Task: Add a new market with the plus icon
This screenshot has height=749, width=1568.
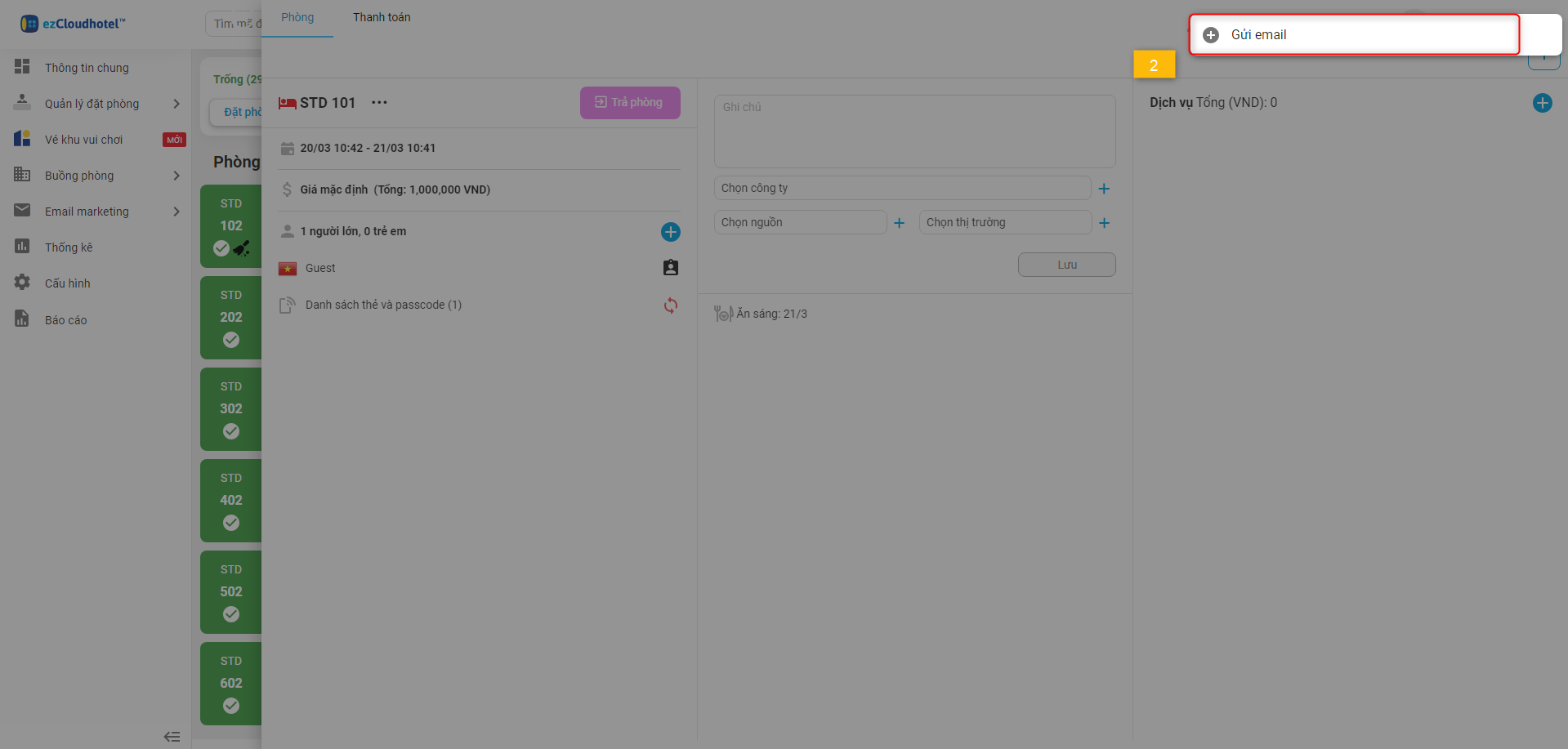Action: tap(1104, 223)
